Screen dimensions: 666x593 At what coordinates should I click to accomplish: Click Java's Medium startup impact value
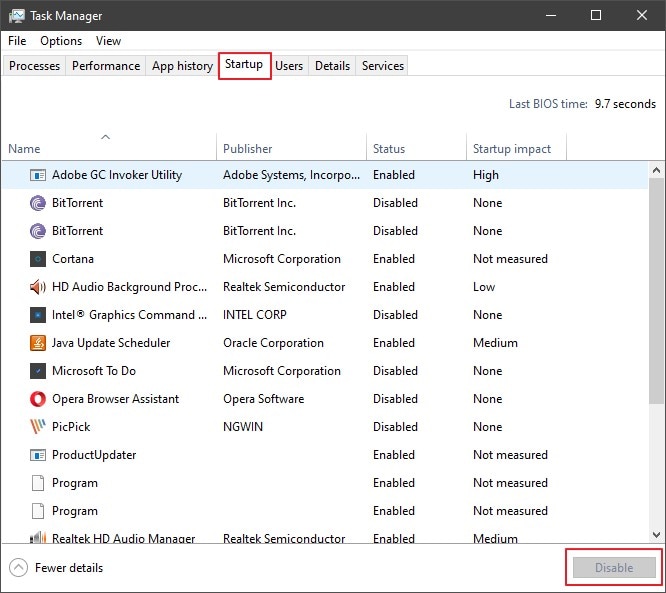(495, 343)
